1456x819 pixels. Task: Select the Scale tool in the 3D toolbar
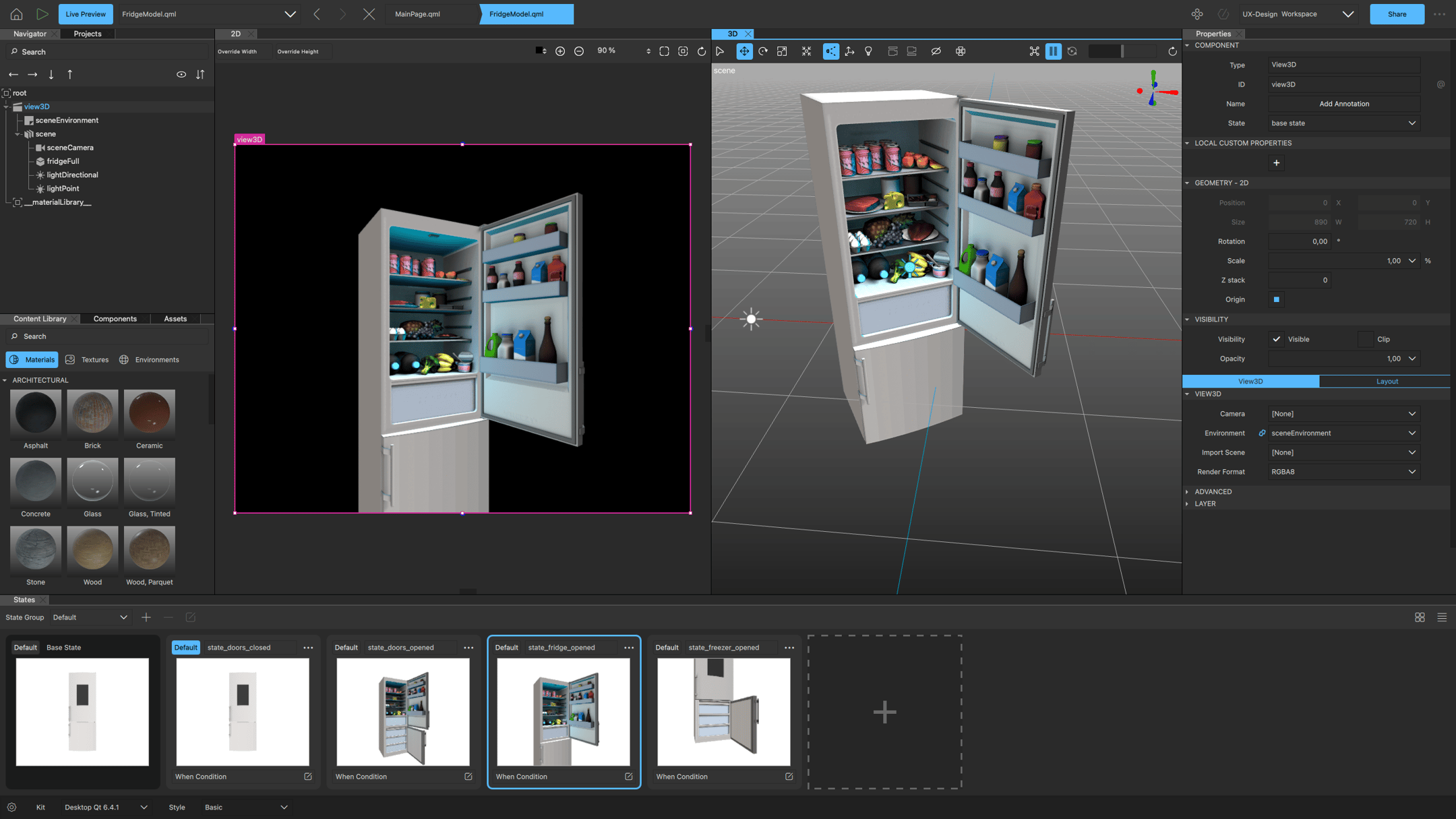783,51
